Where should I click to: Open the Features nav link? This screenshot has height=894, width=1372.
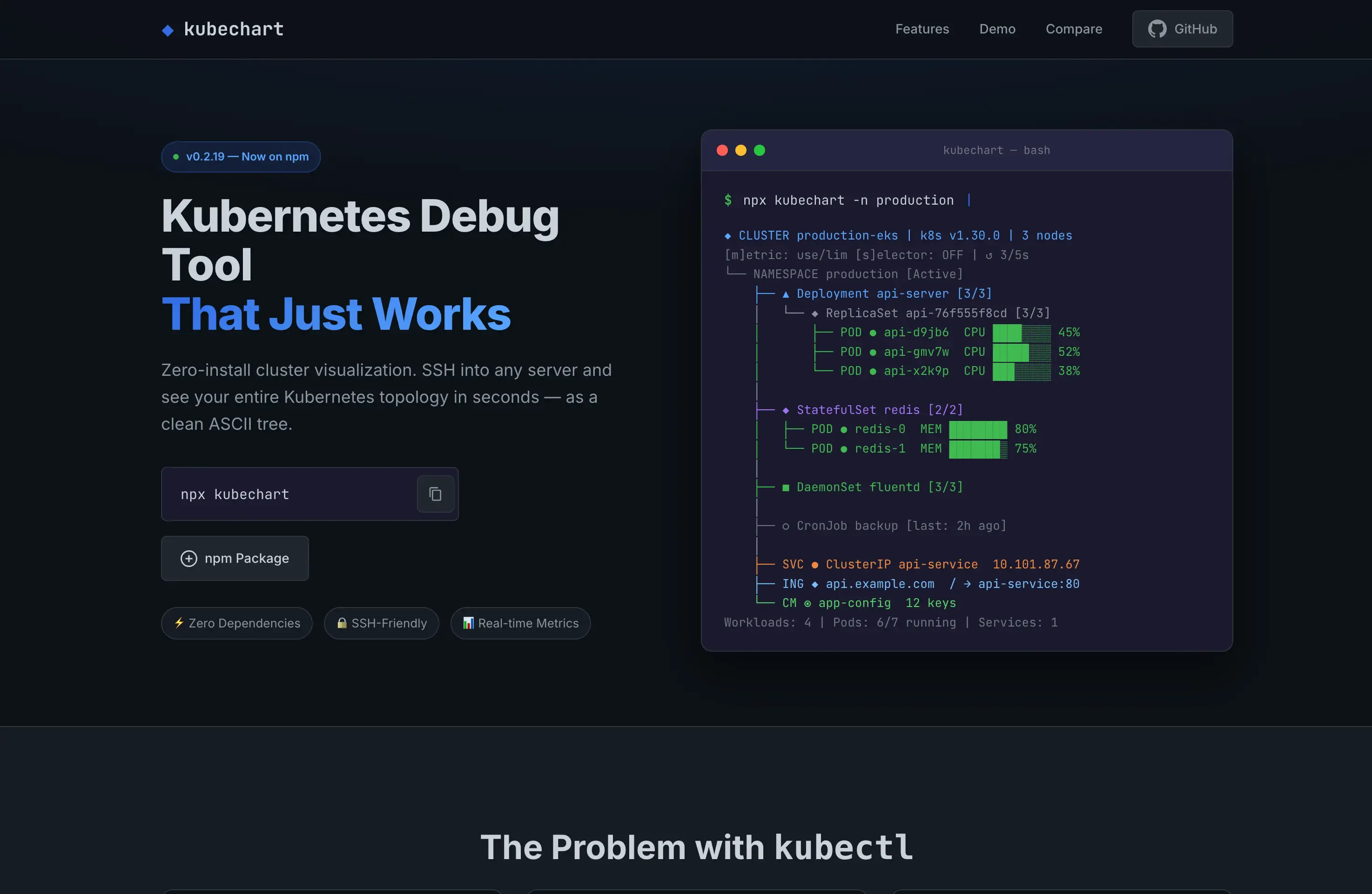(922, 29)
